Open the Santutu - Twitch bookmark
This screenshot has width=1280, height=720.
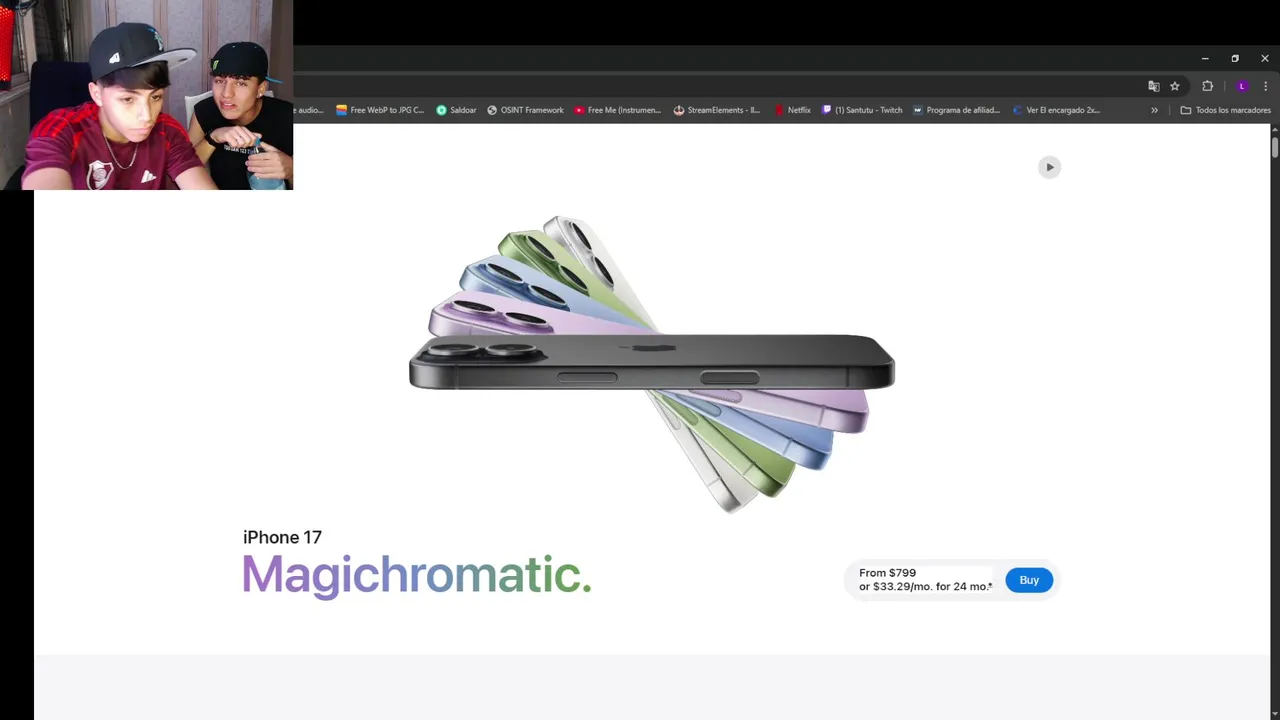click(x=861, y=110)
